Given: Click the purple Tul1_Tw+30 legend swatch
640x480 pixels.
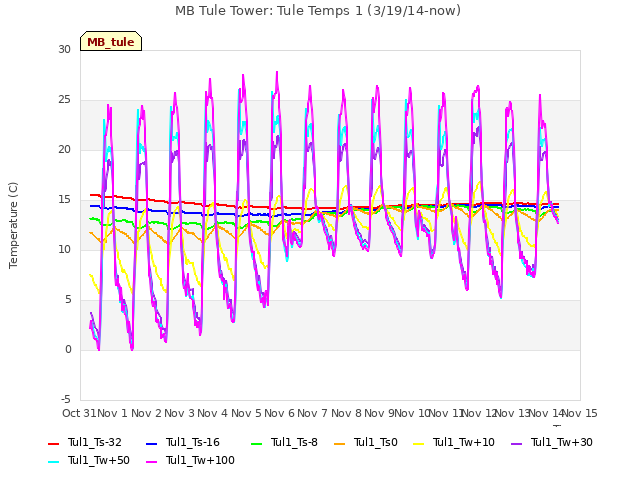Looking at the screenshot, I should click(x=516, y=443).
